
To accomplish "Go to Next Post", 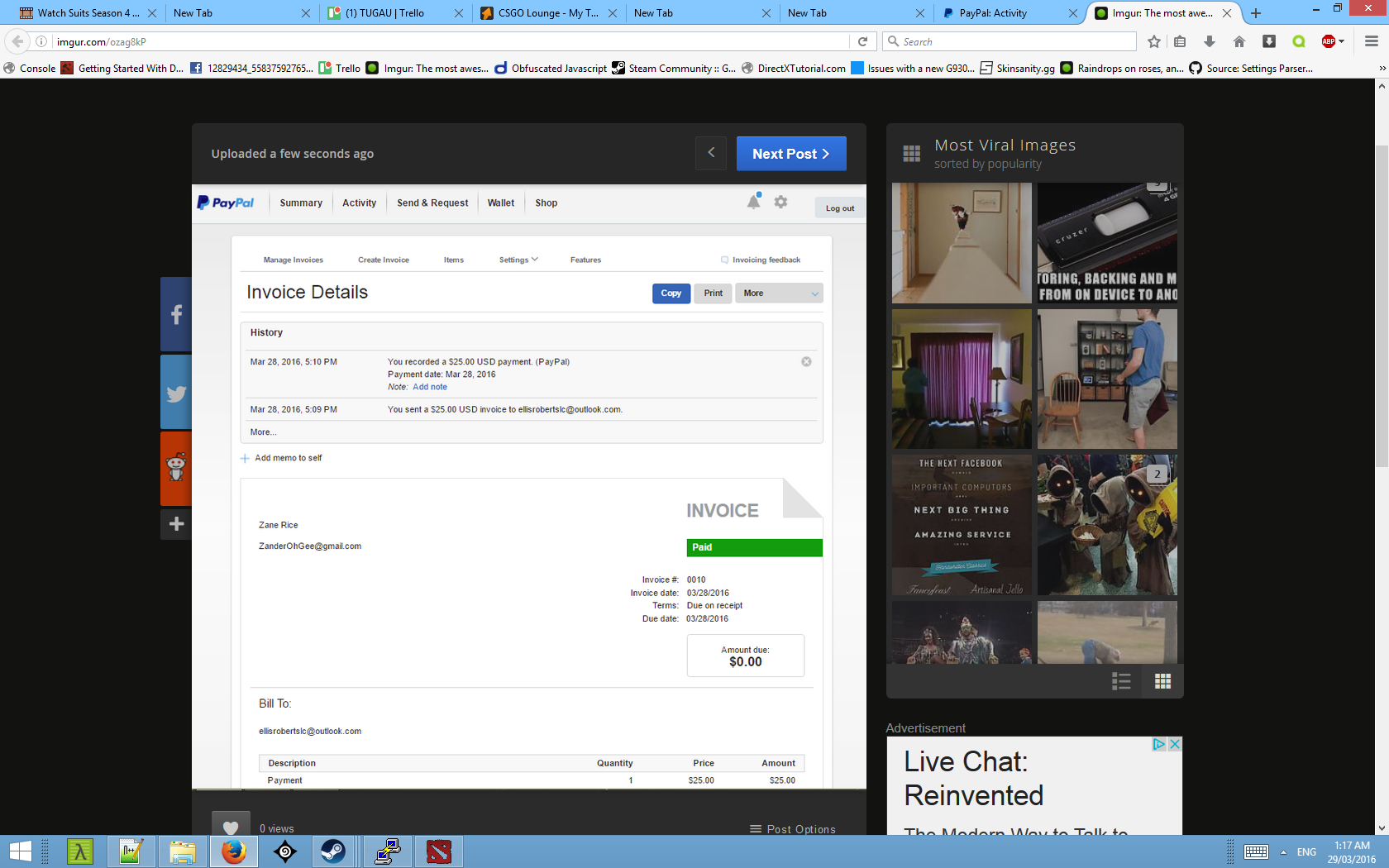I will (x=790, y=154).
